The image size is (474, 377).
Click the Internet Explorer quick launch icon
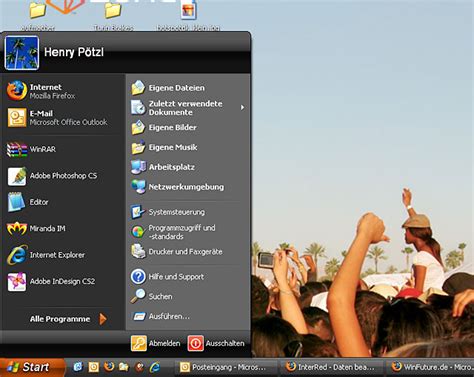(x=155, y=367)
